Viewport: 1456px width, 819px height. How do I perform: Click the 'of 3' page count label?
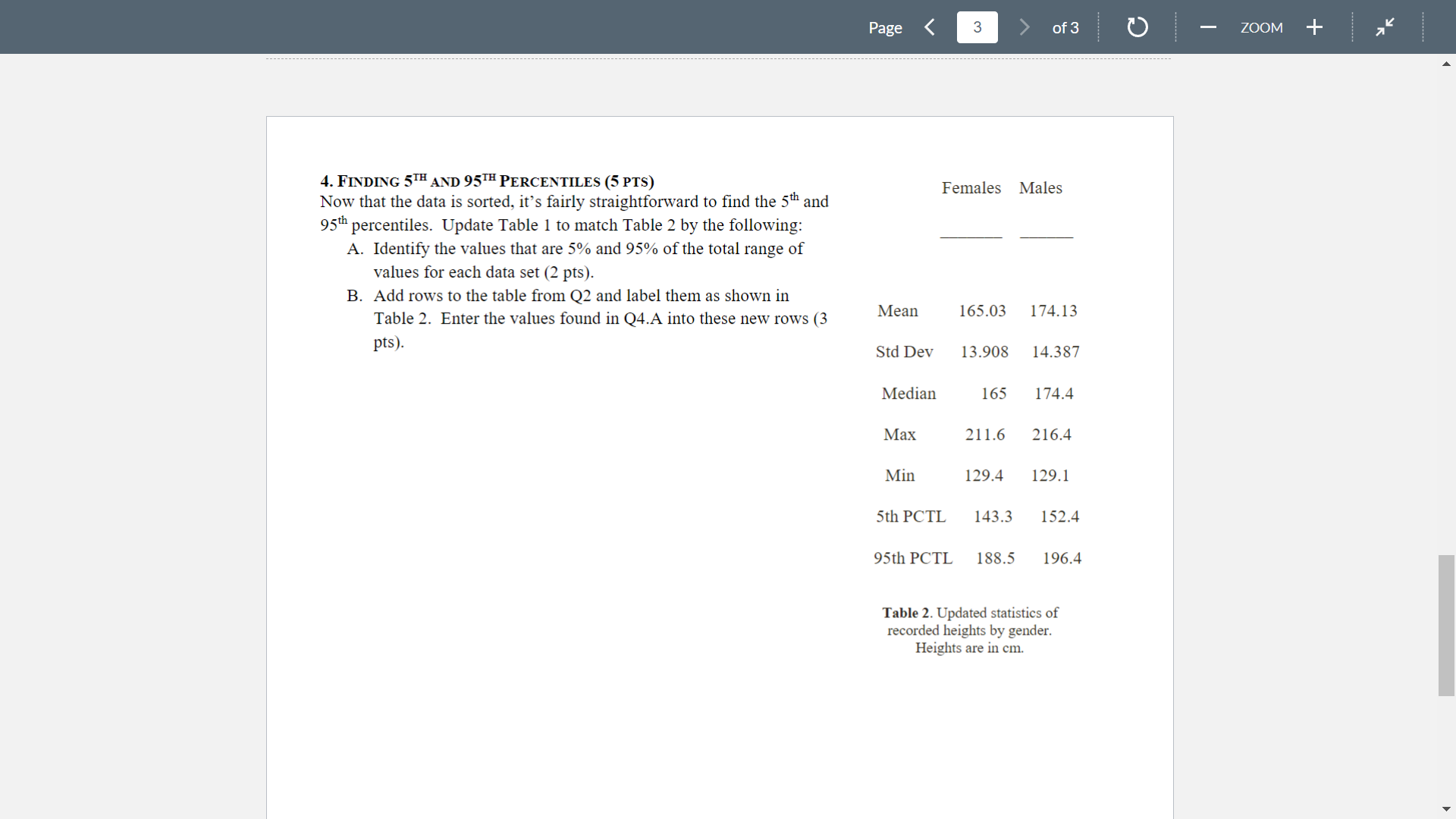(x=1065, y=27)
